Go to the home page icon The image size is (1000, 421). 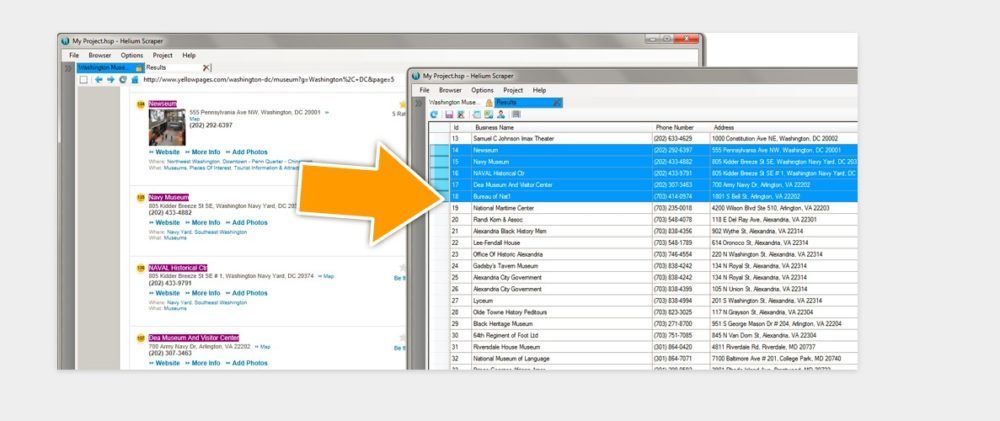[x=133, y=79]
